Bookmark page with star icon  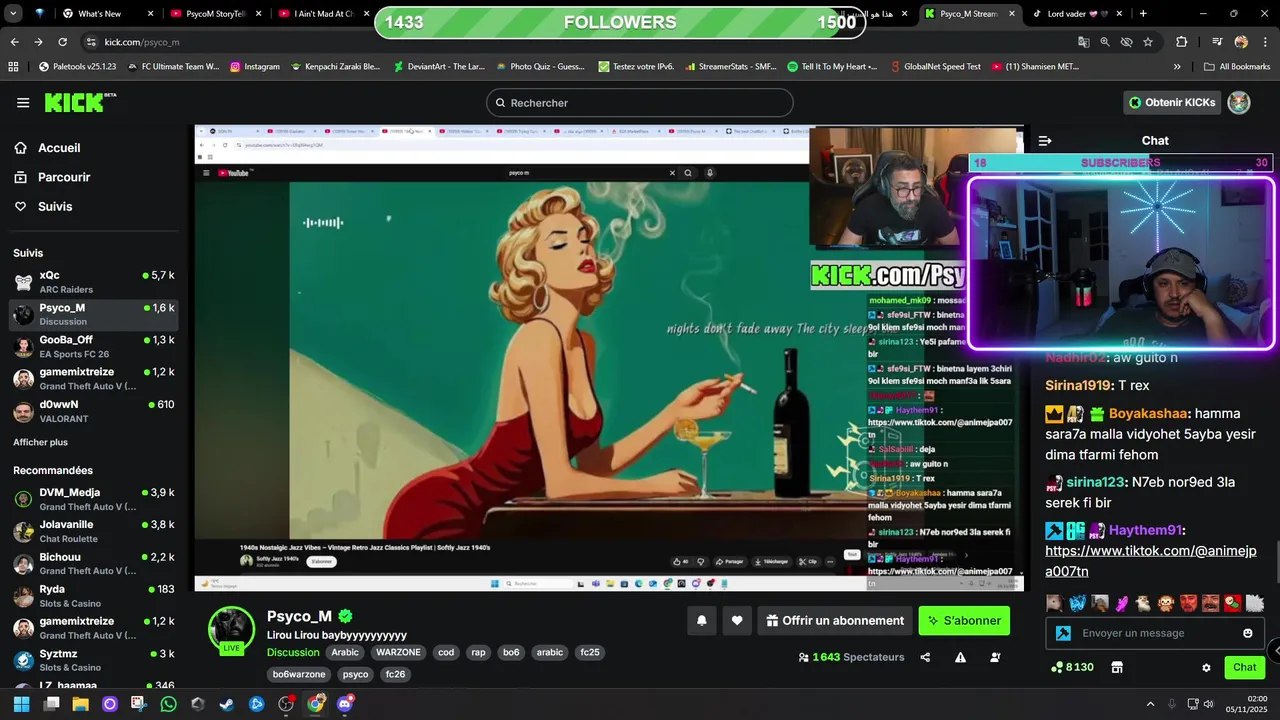[x=1148, y=42]
